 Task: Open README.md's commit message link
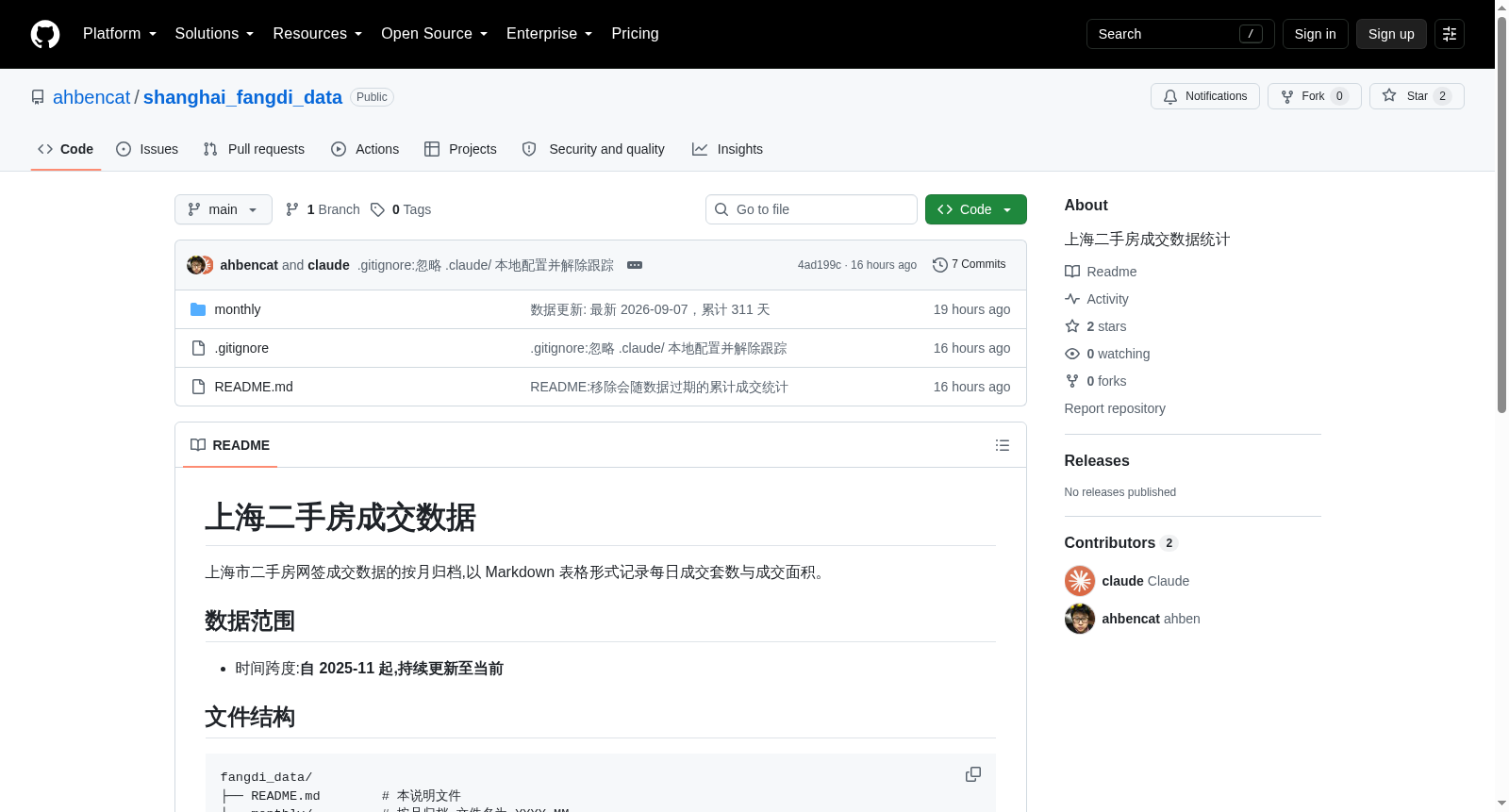[659, 387]
